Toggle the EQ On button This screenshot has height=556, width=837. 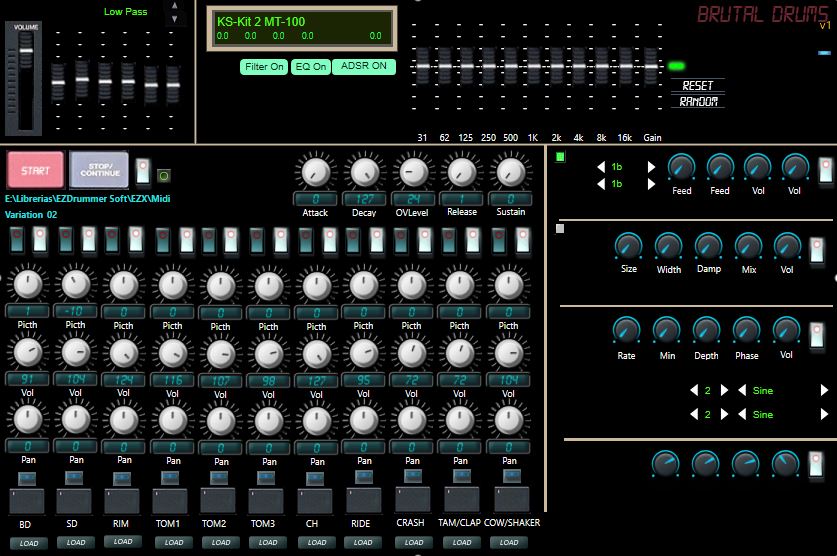click(x=310, y=67)
